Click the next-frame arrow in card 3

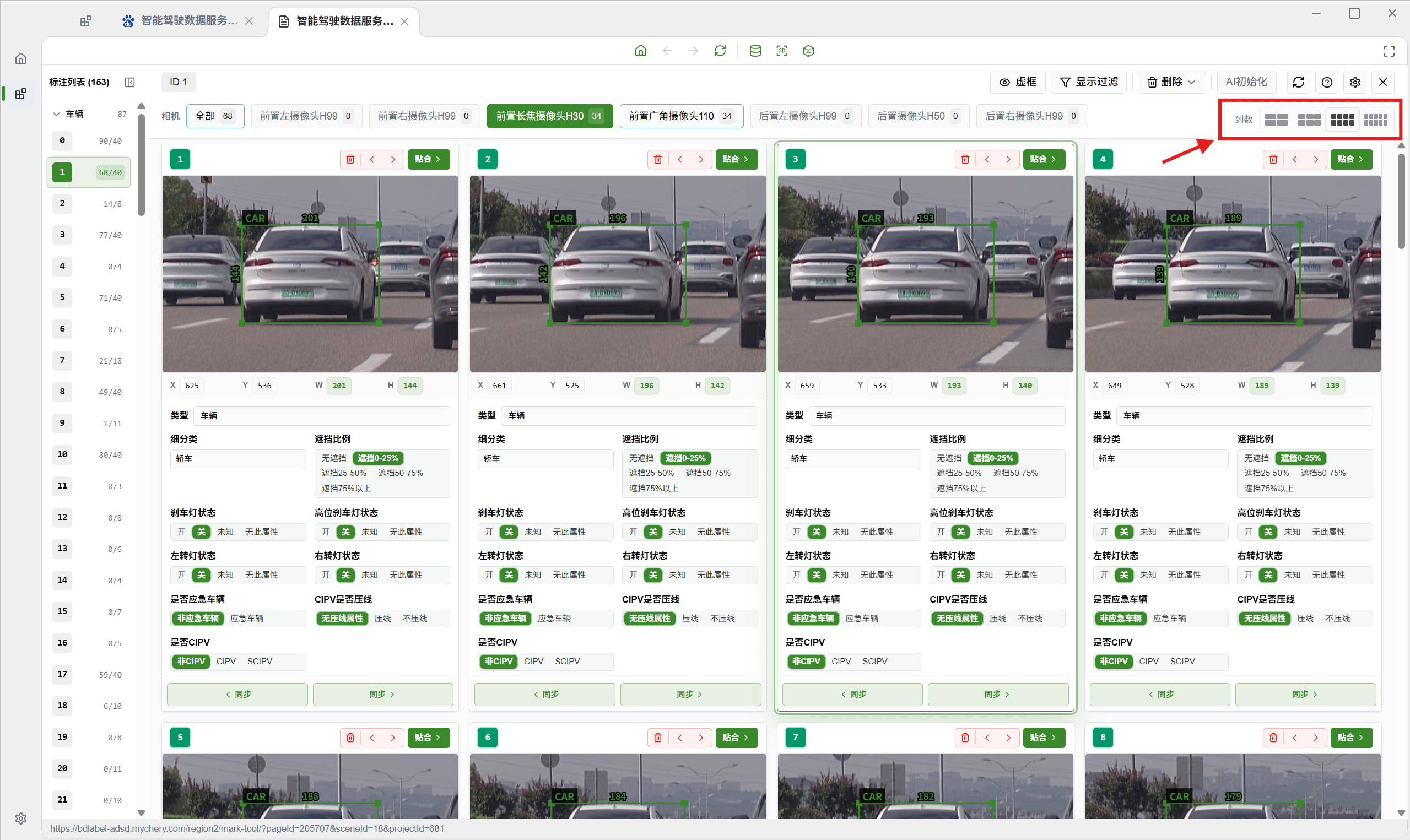[x=1008, y=159]
